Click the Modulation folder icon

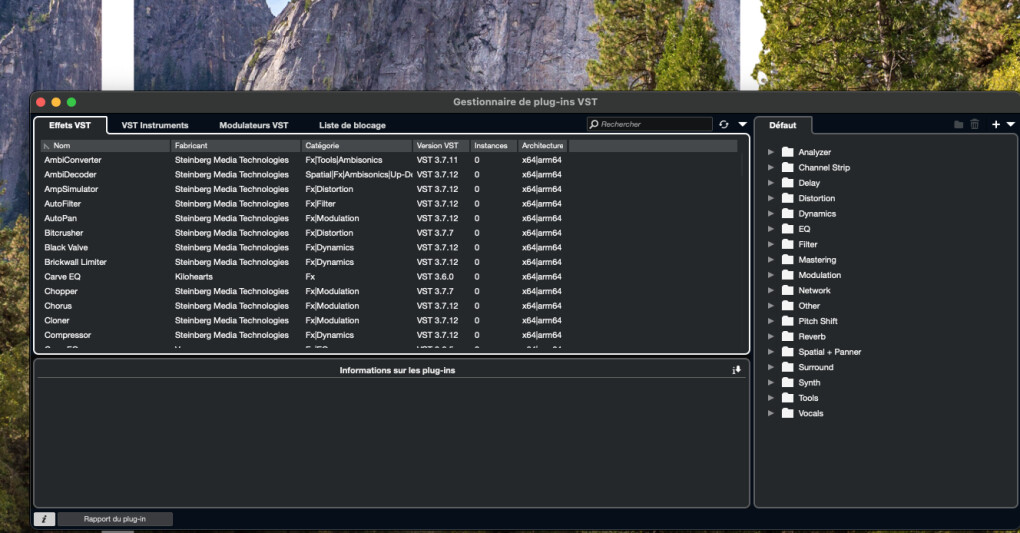coord(788,275)
